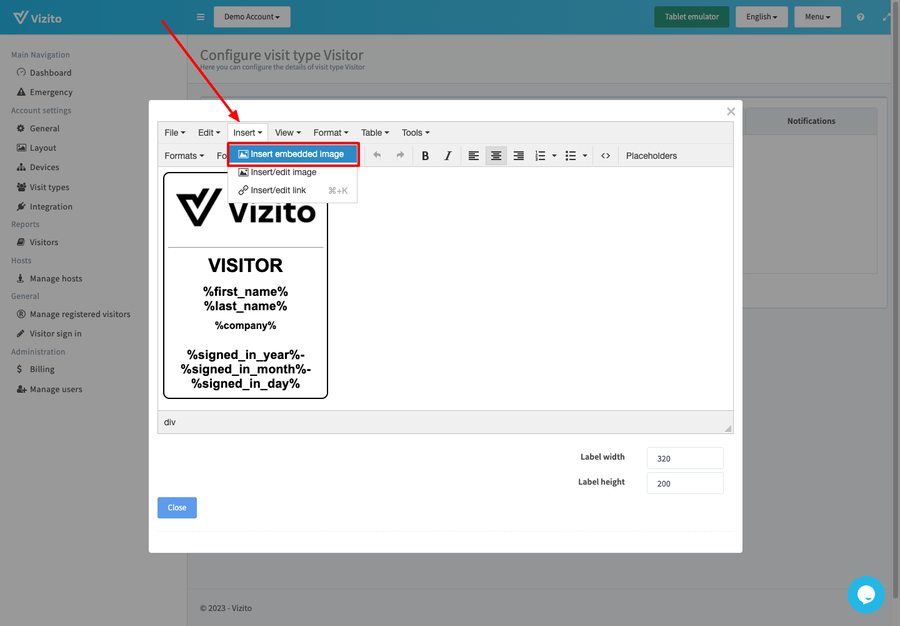Expand the Demo Account dropdown
The width and height of the screenshot is (900, 626).
[x=252, y=17]
